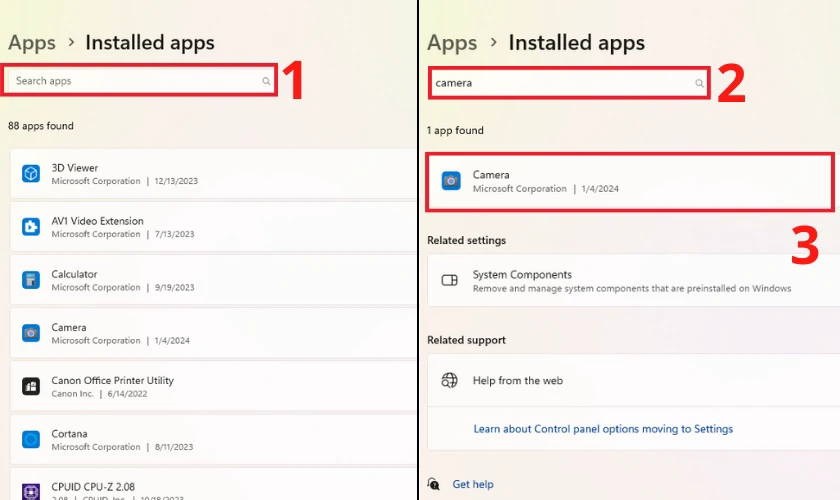The width and height of the screenshot is (840, 500).
Task: Click the Camera icon in the 88 apps list
Action: point(31,333)
